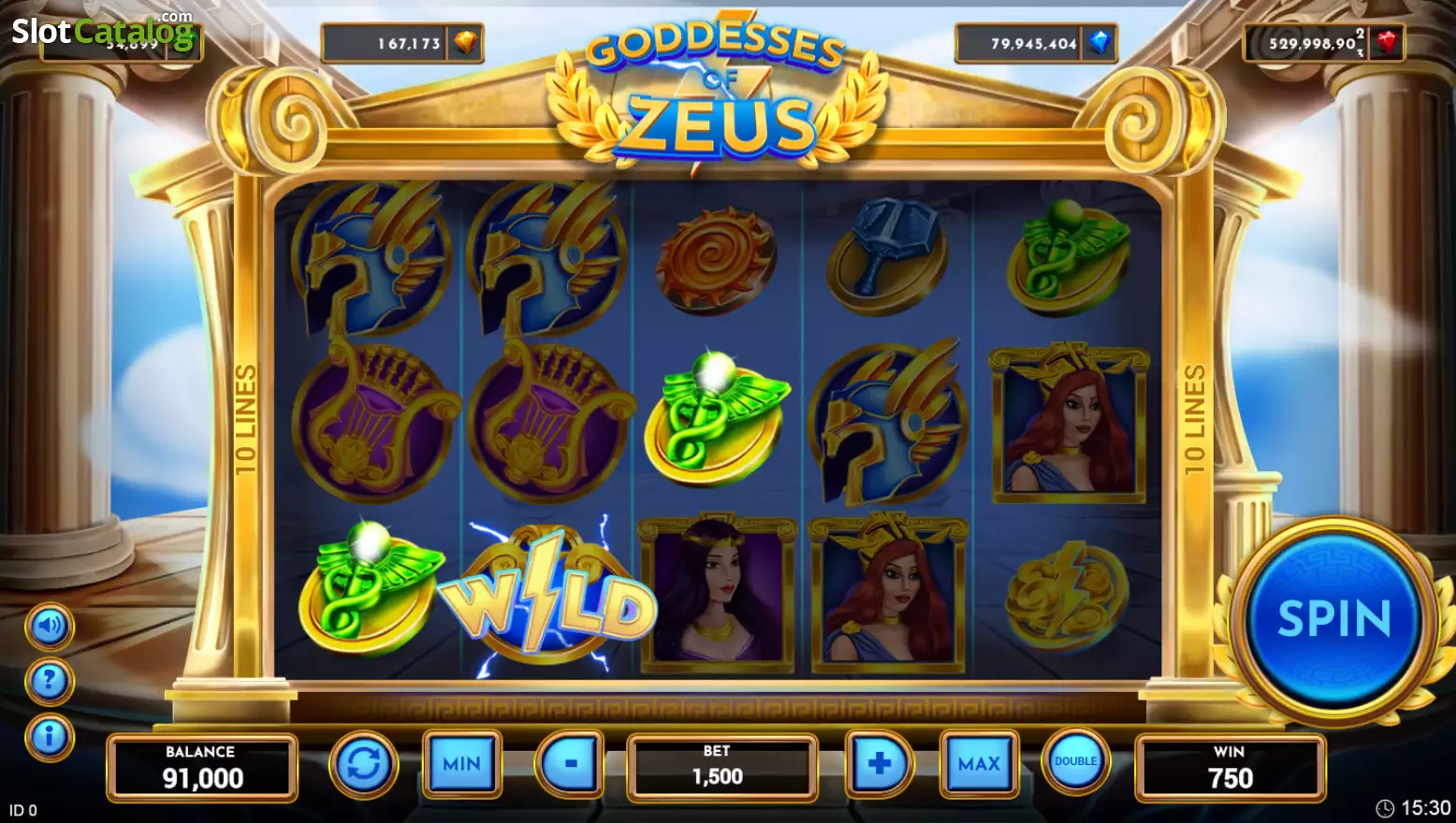Image resolution: width=1456 pixels, height=823 pixels.
Task: Increase bet with the plus button
Action: click(x=880, y=764)
